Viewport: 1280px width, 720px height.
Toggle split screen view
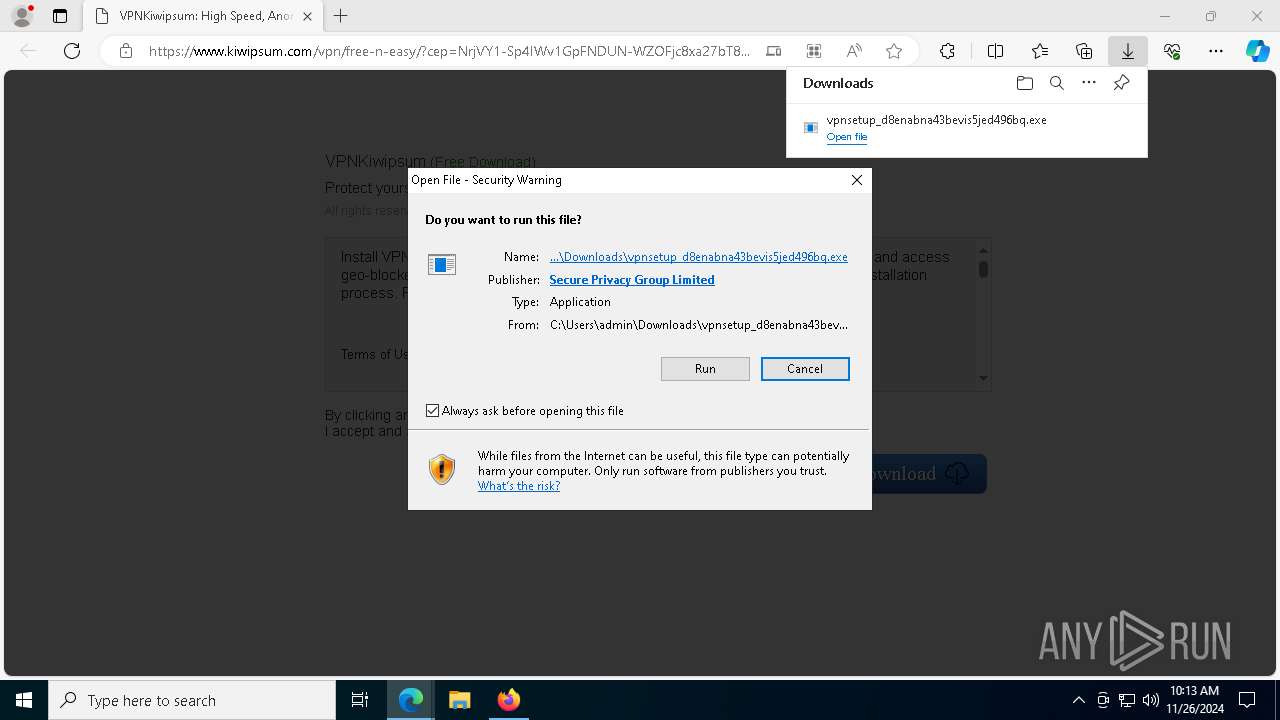[995, 51]
